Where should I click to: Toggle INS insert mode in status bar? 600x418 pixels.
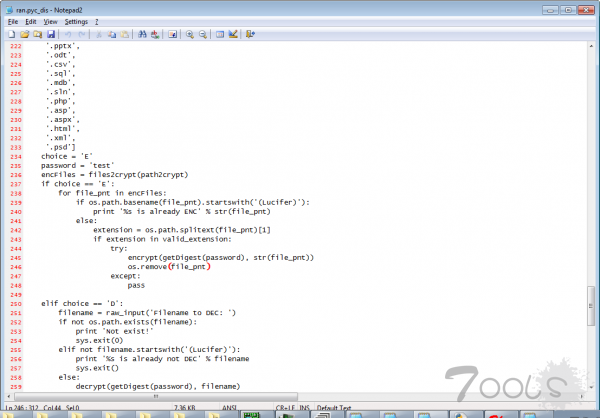pos(303,408)
